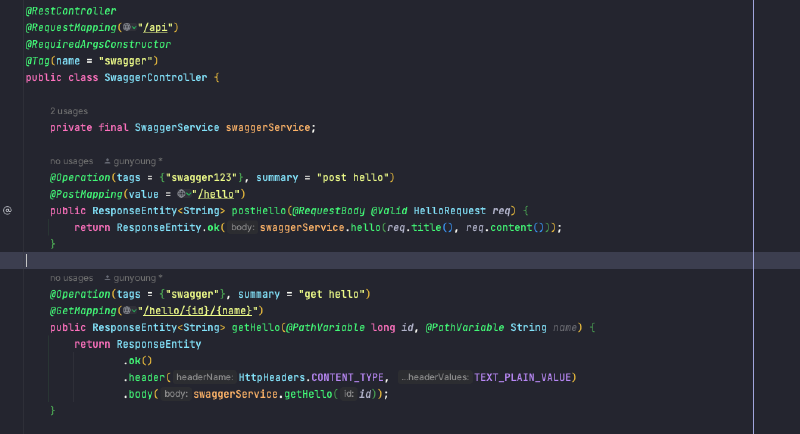800x434 pixels.
Task: Click the globe icon in @PostMapping
Action: point(181,194)
